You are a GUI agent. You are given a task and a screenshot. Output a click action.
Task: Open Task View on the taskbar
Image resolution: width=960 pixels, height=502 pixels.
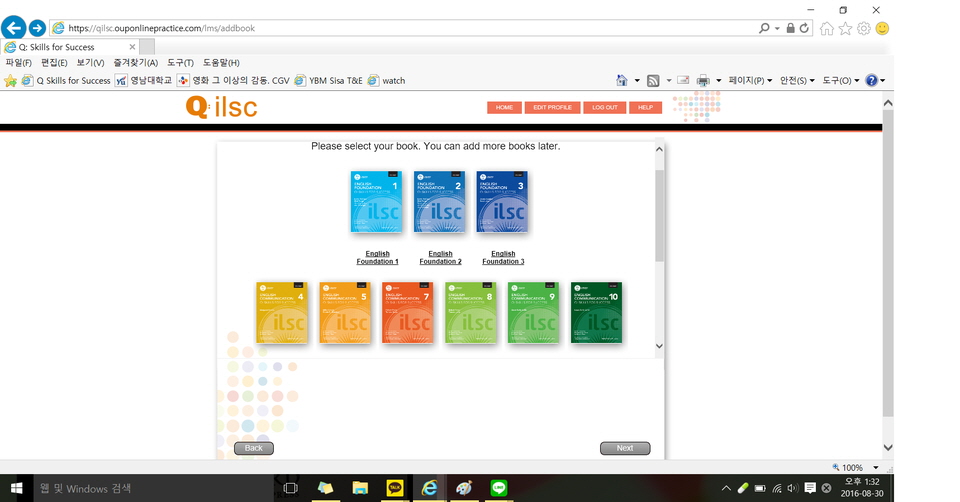(291, 488)
